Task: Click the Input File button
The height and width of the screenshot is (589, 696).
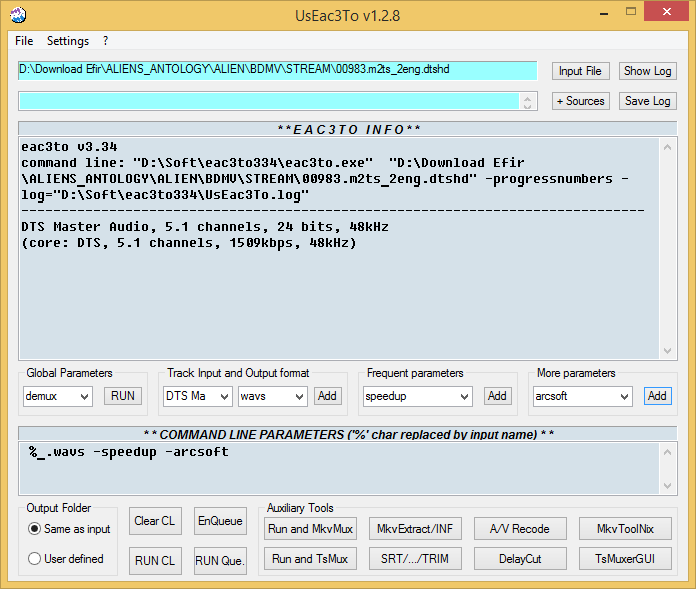Action: (x=581, y=71)
